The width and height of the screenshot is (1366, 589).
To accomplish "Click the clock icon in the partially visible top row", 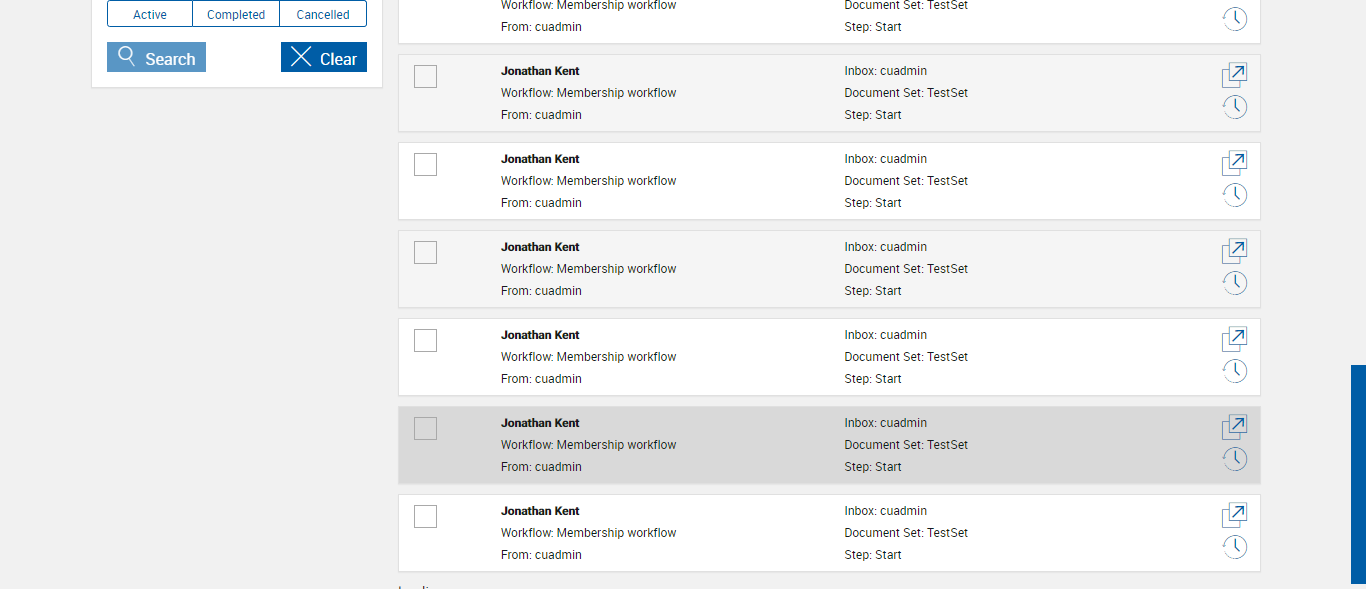I will tap(1235, 19).
